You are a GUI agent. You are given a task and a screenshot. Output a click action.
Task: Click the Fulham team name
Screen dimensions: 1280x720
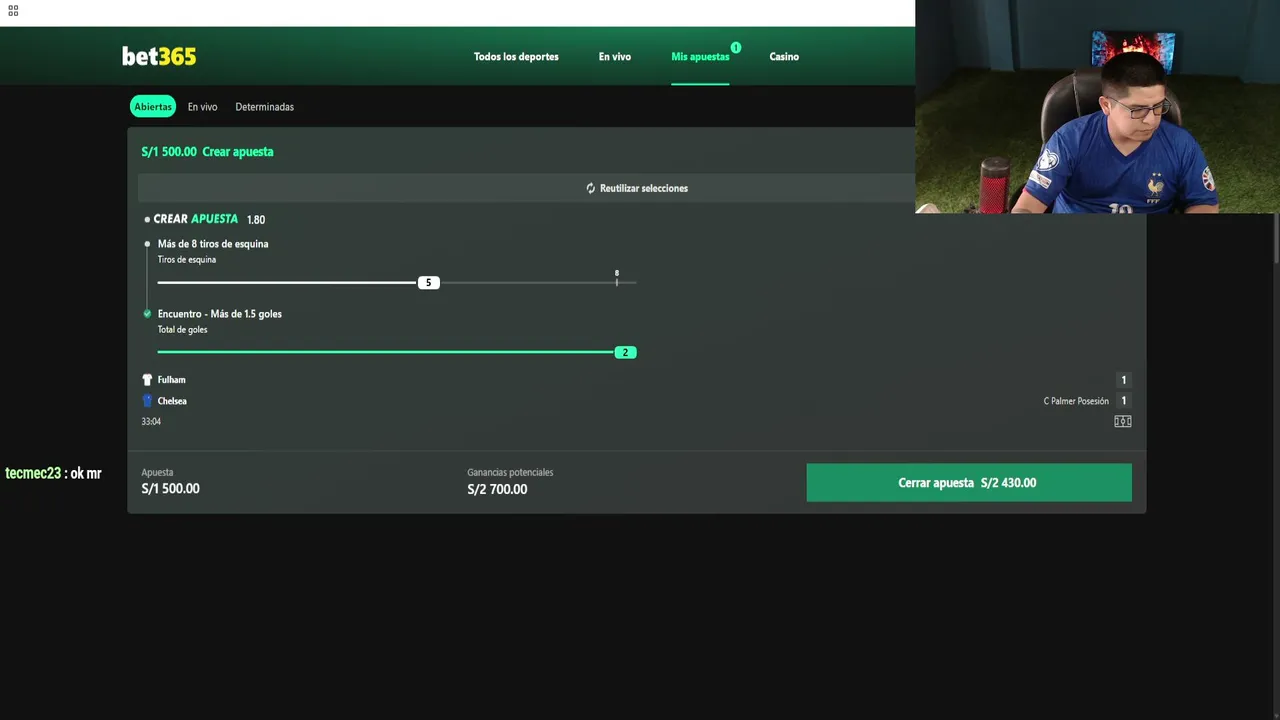tap(171, 380)
